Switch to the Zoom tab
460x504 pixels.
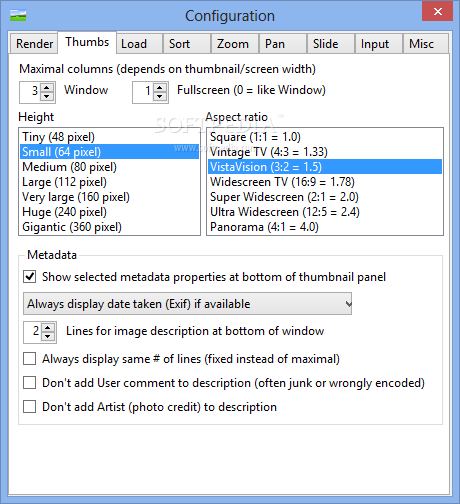(x=235, y=44)
